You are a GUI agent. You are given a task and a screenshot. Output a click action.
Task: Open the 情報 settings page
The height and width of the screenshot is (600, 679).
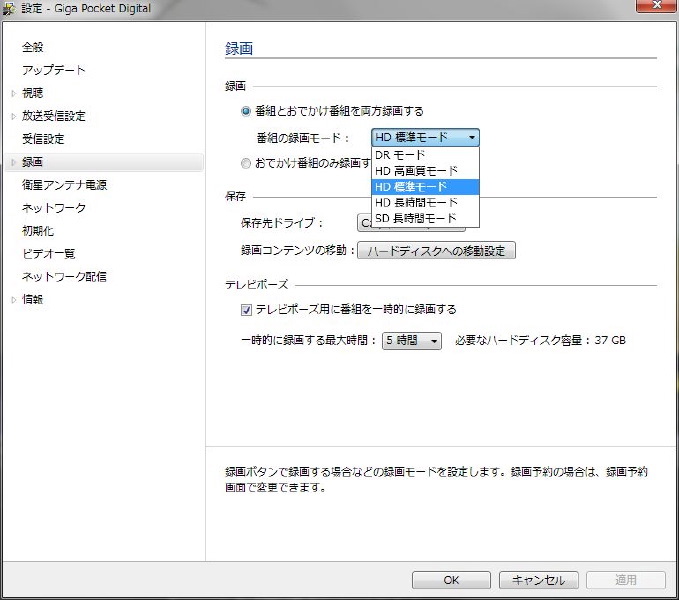tap(32, 300)
